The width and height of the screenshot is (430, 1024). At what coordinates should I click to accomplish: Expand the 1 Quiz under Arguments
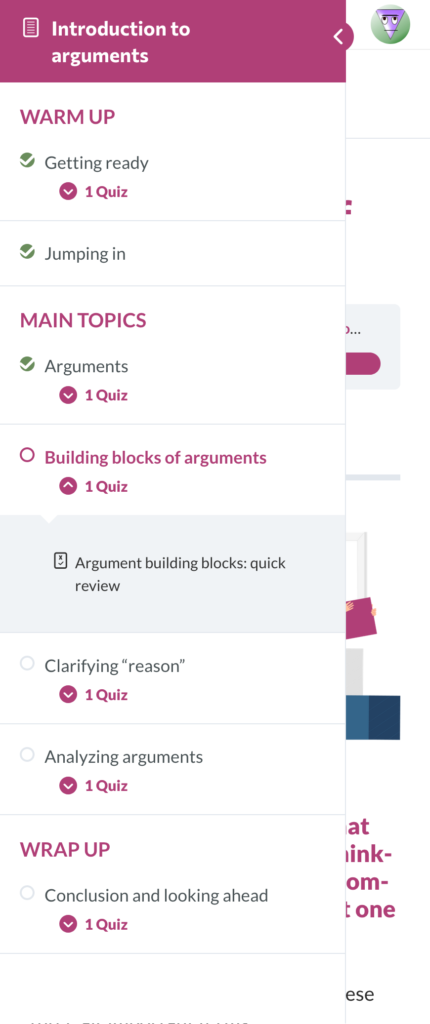coord(93,395)
